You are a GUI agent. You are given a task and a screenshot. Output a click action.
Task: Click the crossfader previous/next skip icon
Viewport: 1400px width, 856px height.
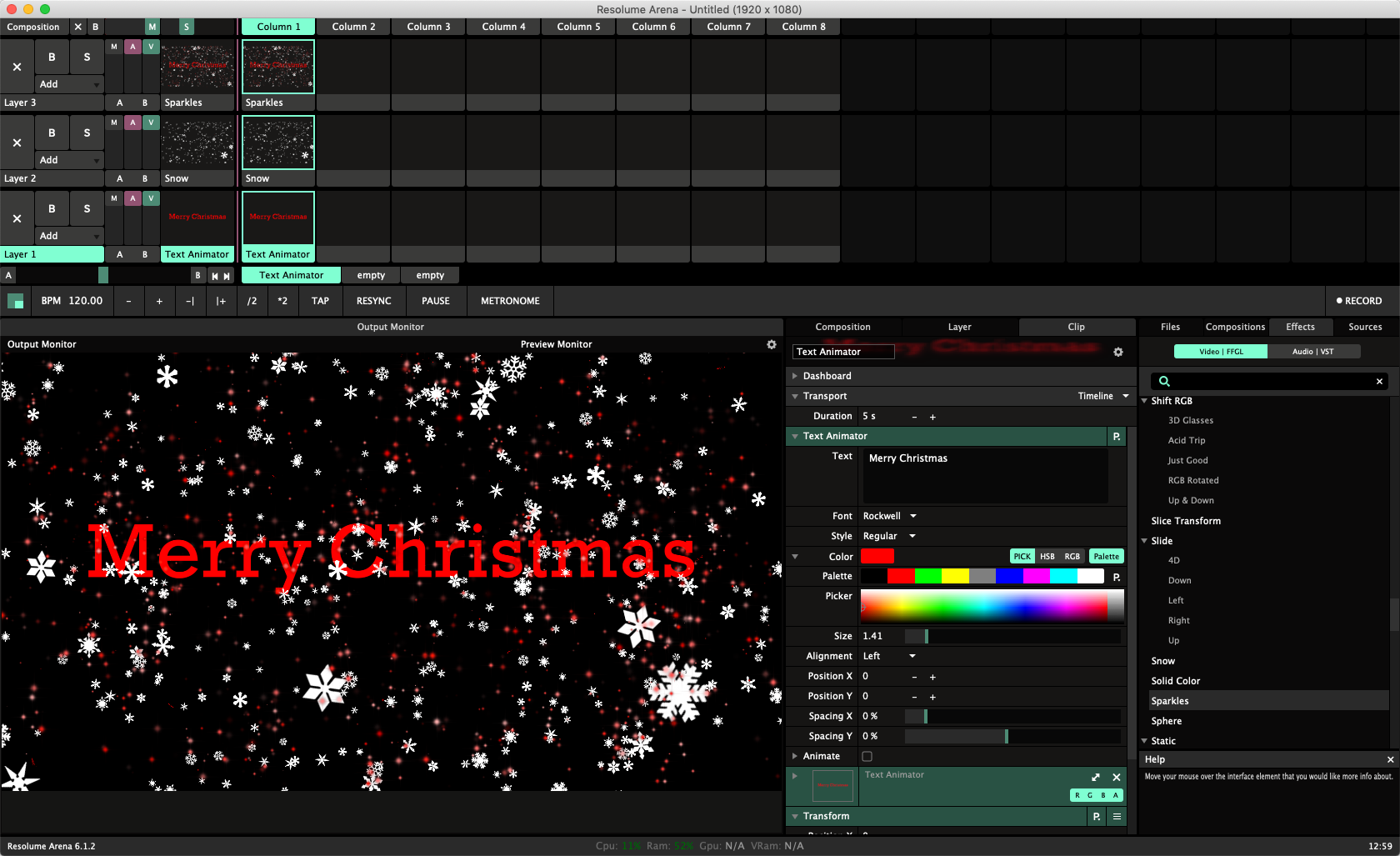(x=220, y=275)
